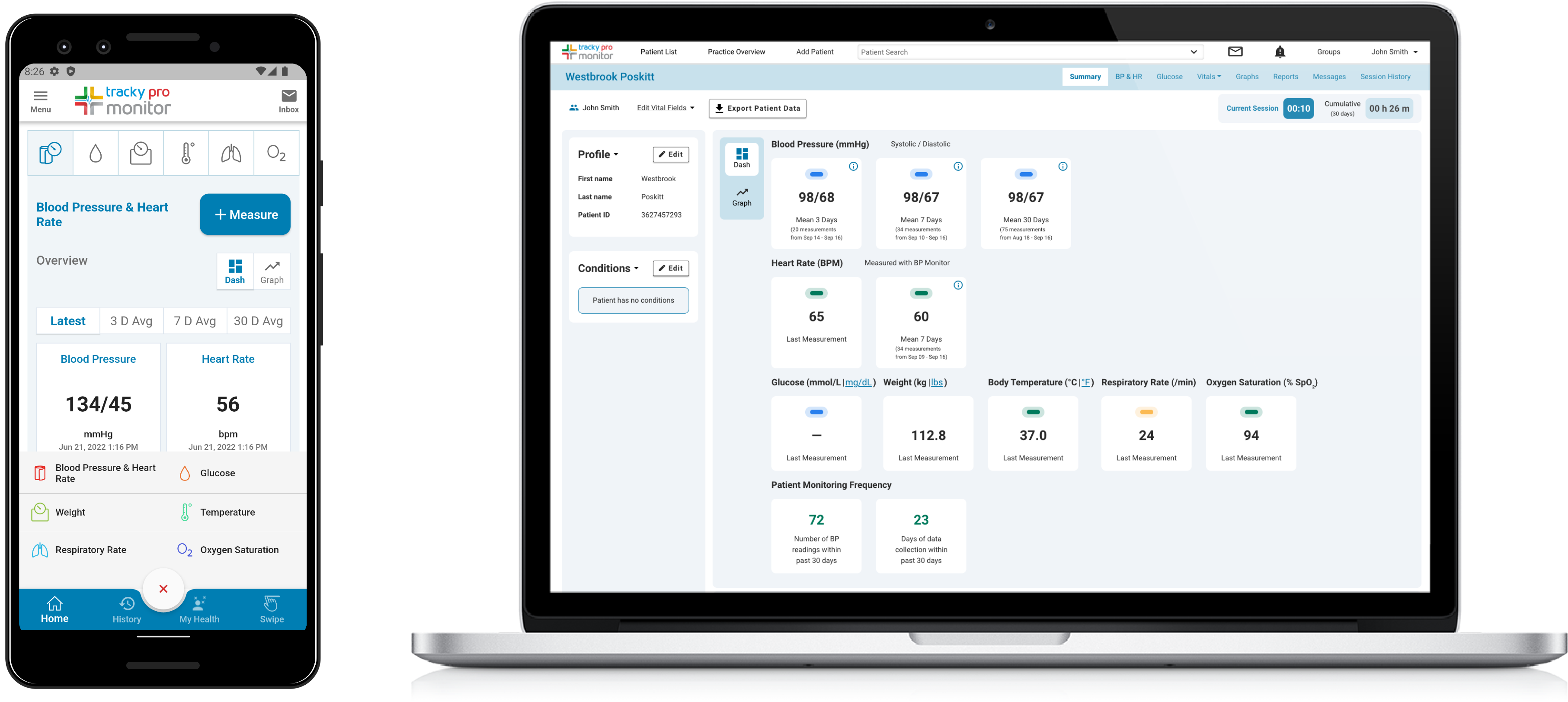This screenshot has width=1568, height=702.
Task: Close the phone quick menu with red X
Action: point(163,589)
